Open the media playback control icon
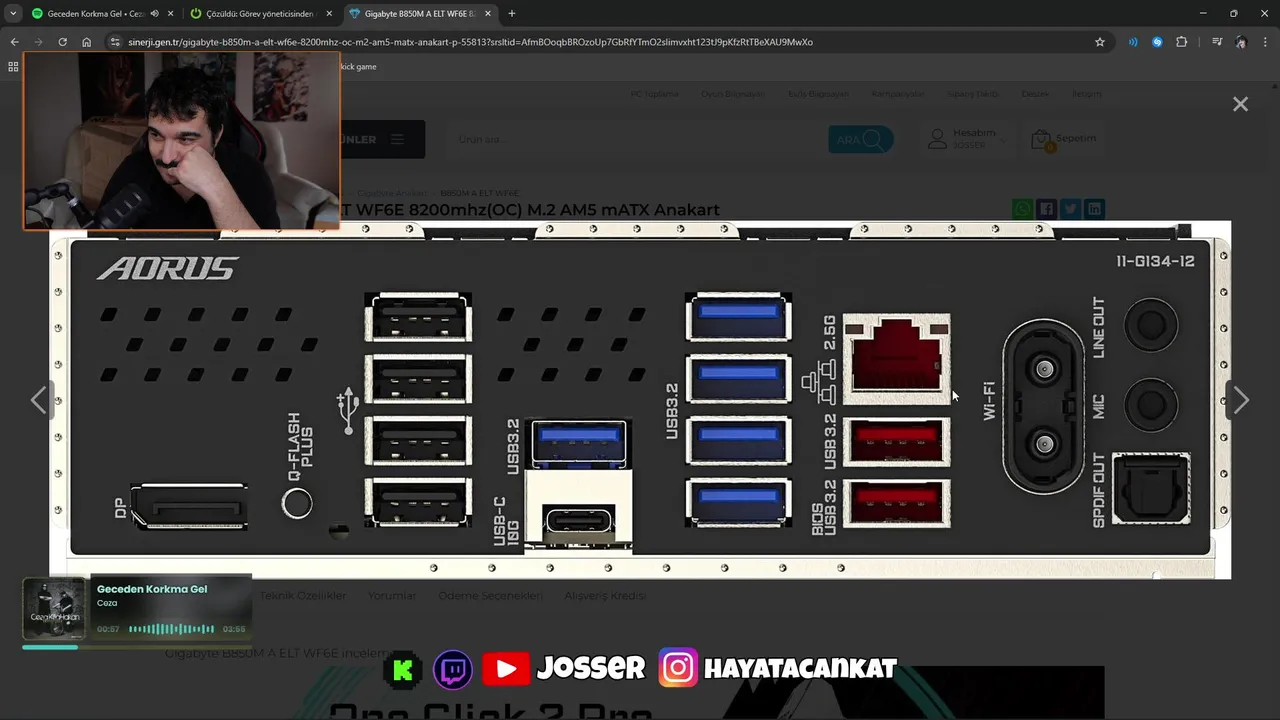Viewport: 1280px width, 720px height. click(1217, 42)
